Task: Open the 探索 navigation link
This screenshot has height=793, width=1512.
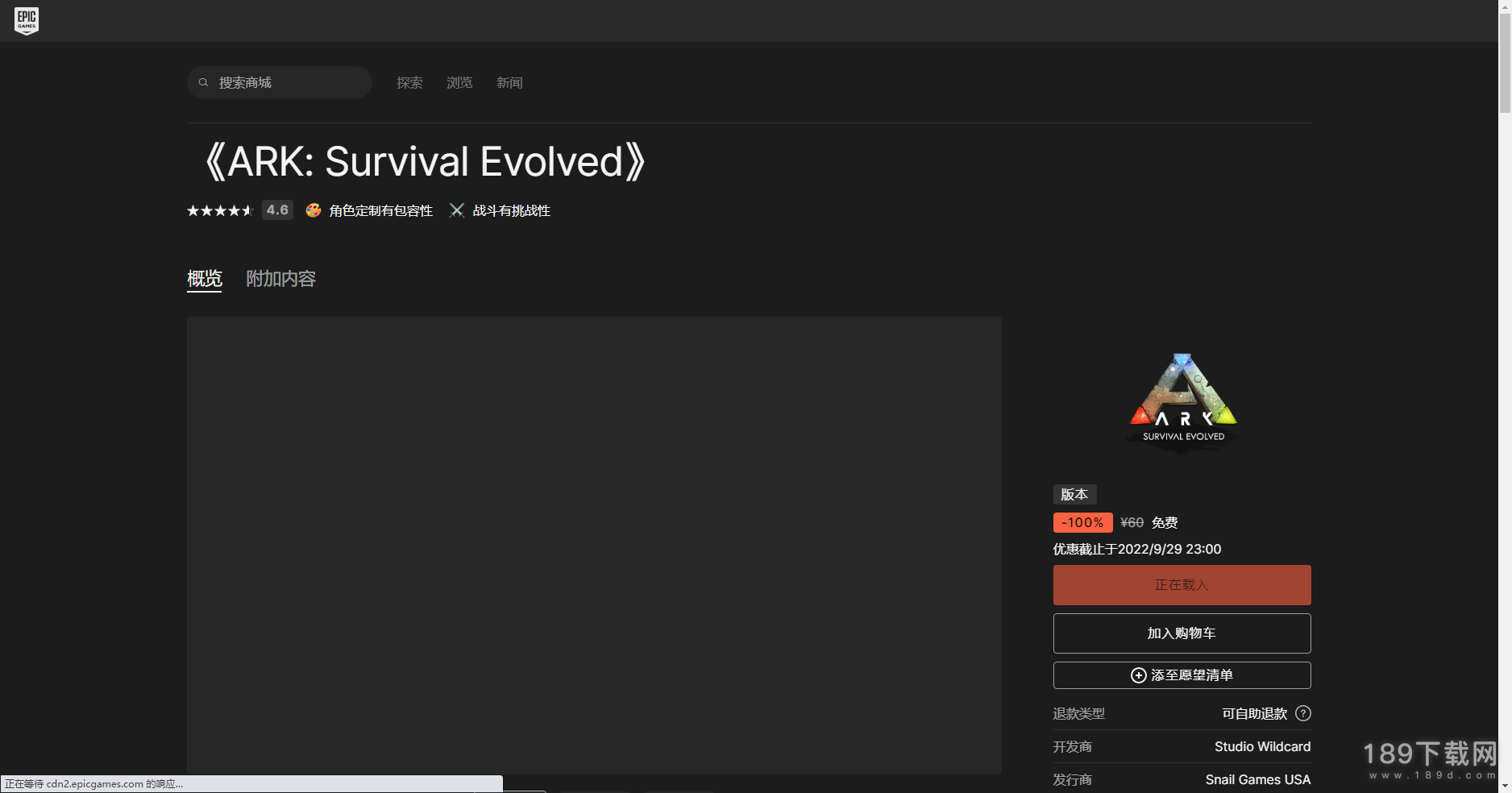Action: pyautogui.click(x=409, y=82)
